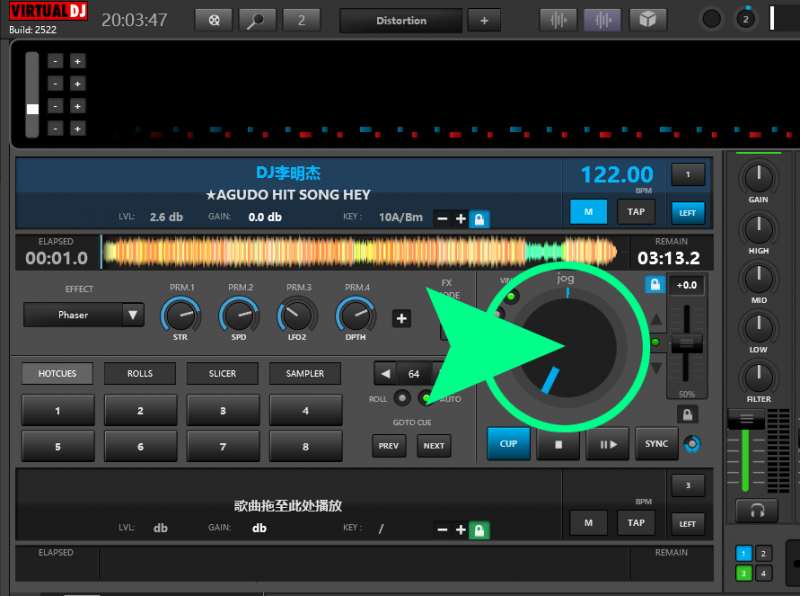Image resolution: width=800 pixels, height=596 pixels.
Task: Click the LFO2 effect parameter knob
Action: [297, 315]
